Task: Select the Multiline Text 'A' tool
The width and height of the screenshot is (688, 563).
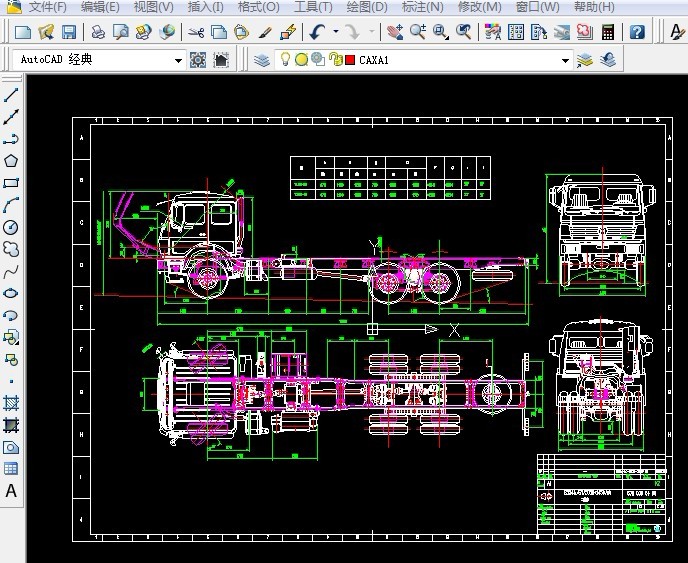Action: (12, 491)
